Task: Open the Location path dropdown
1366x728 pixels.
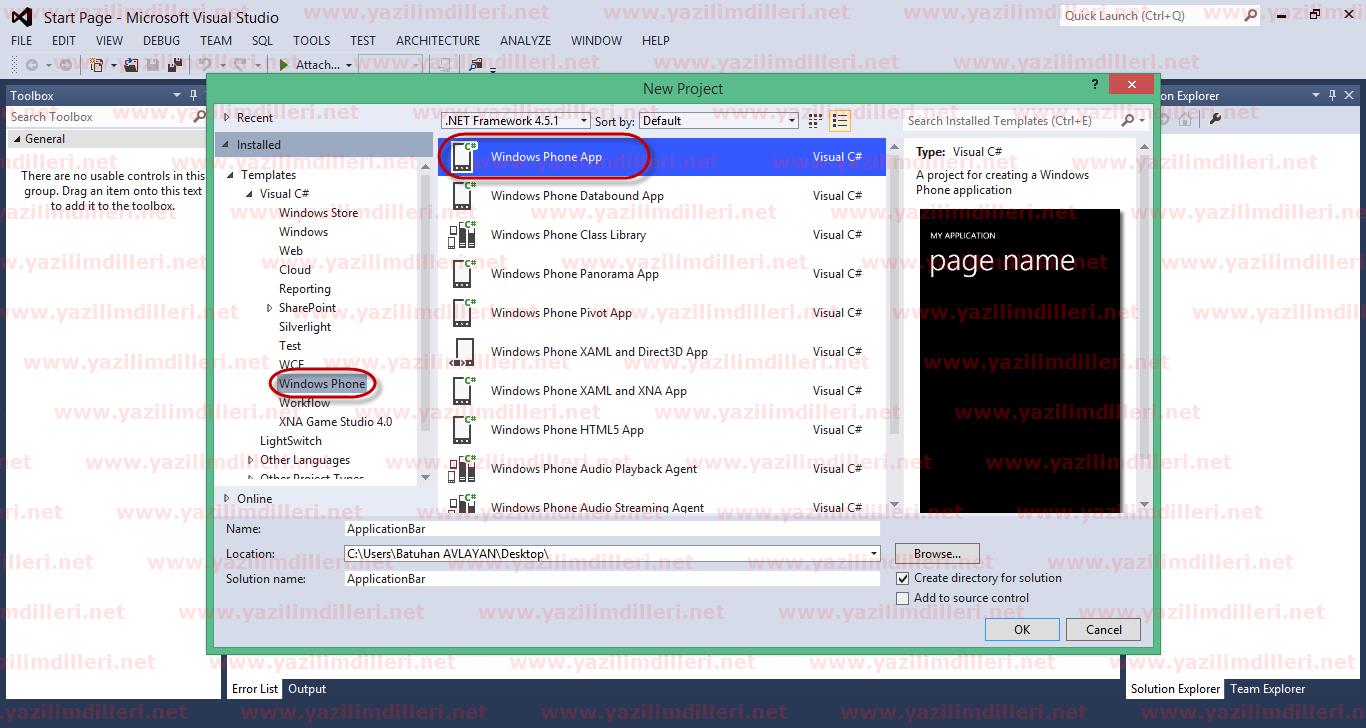Action: tap(874, 554)
